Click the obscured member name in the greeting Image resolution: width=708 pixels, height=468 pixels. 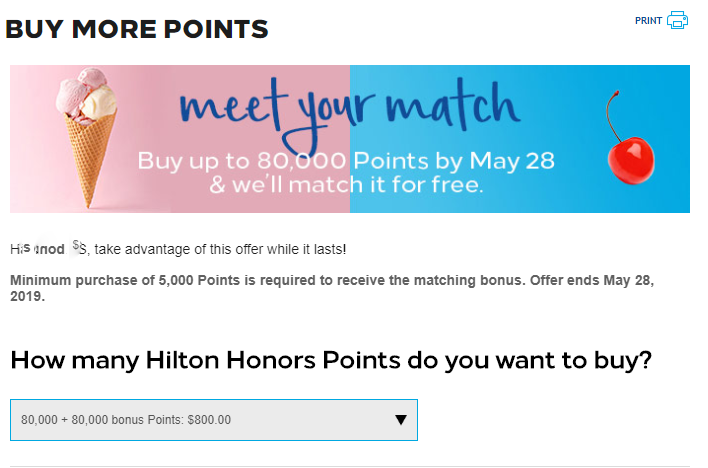click(x=48, y=248)
